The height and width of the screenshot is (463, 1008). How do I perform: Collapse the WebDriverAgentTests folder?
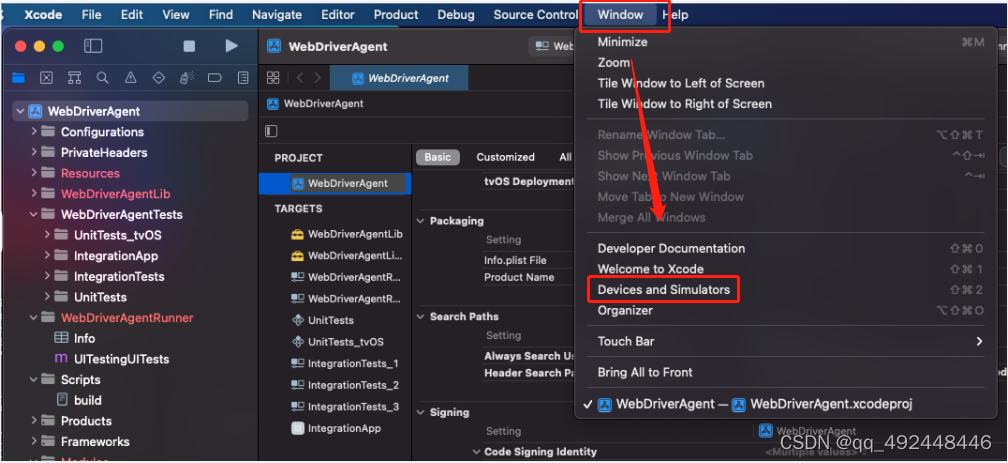coord(34,214)
